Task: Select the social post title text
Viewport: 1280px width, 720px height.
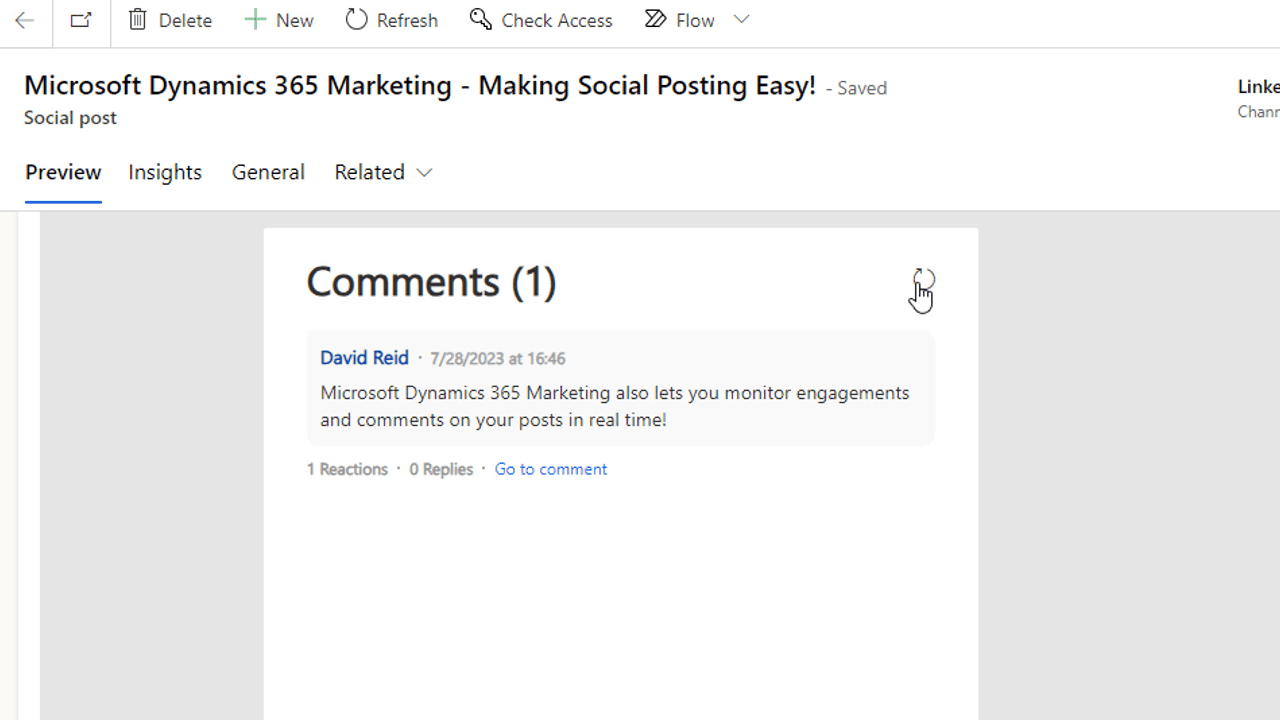Action: point(420,85)
